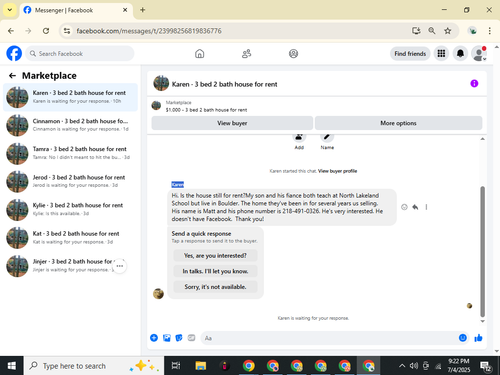Bookmark this page with star icon
The image size is (500, 375).
[x=448, y=31]
